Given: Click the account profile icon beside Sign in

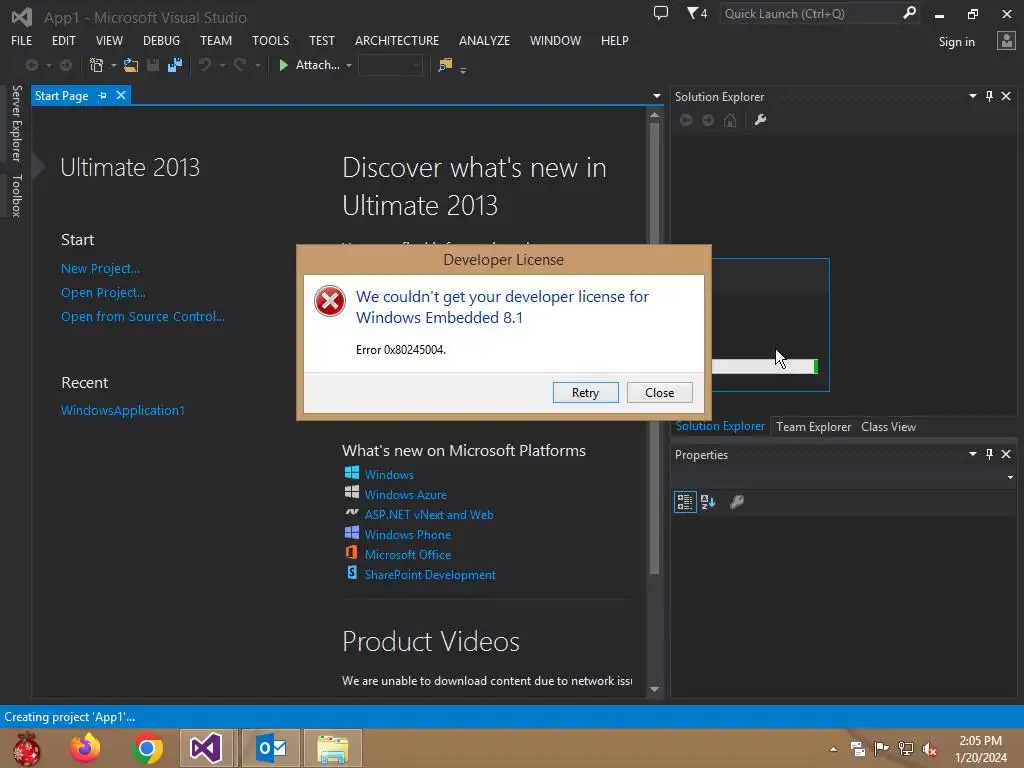Looking at the screenshot, I should pyautogui.click(x=1006, y=41).
